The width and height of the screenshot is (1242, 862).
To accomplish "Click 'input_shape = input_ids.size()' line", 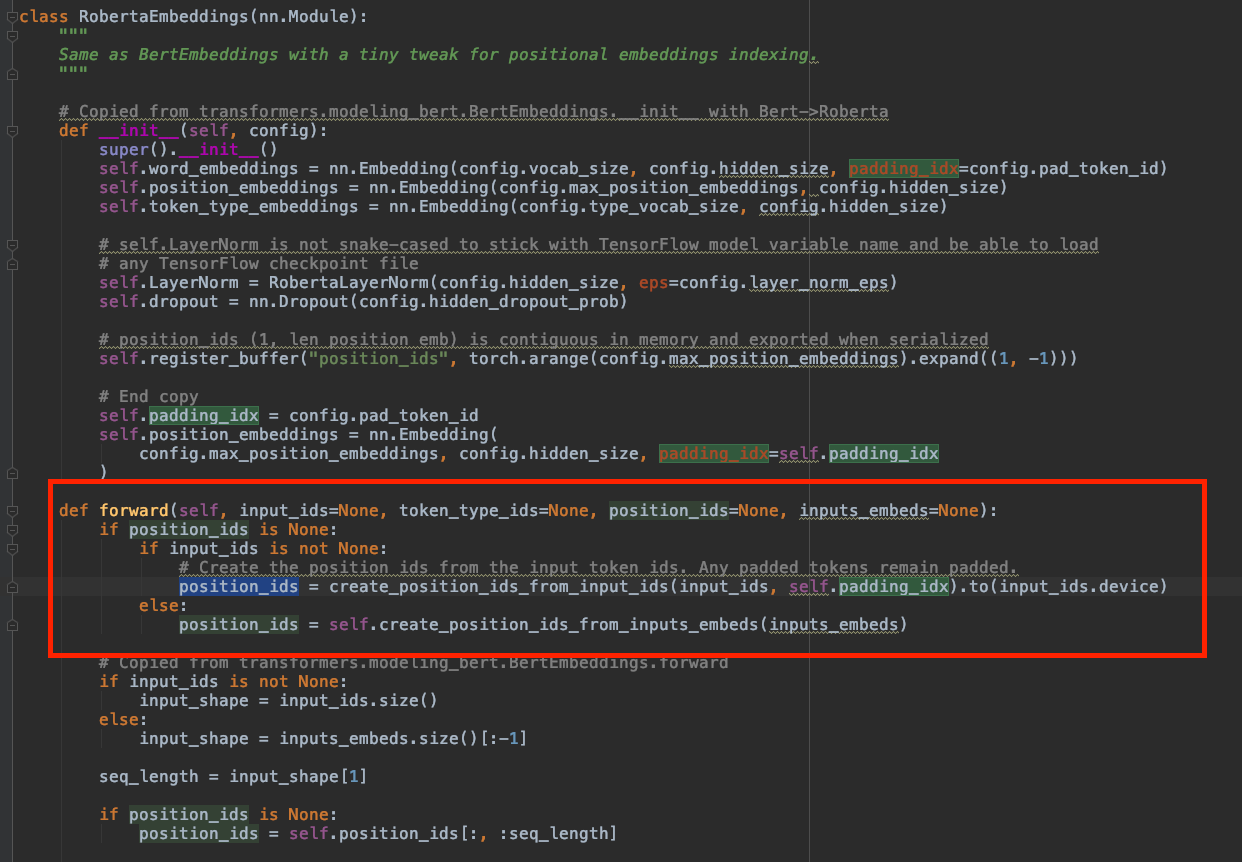I will click(289, 701).
